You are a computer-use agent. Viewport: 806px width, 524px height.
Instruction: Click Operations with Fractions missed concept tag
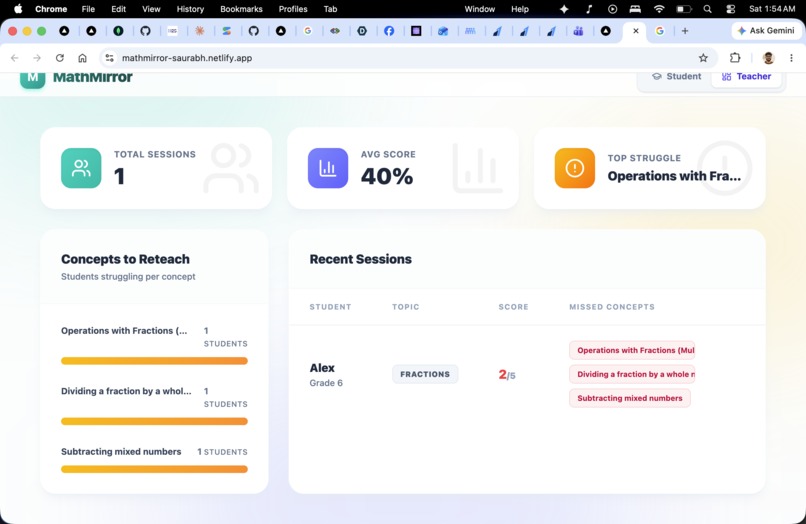click(x=632, y=350)
